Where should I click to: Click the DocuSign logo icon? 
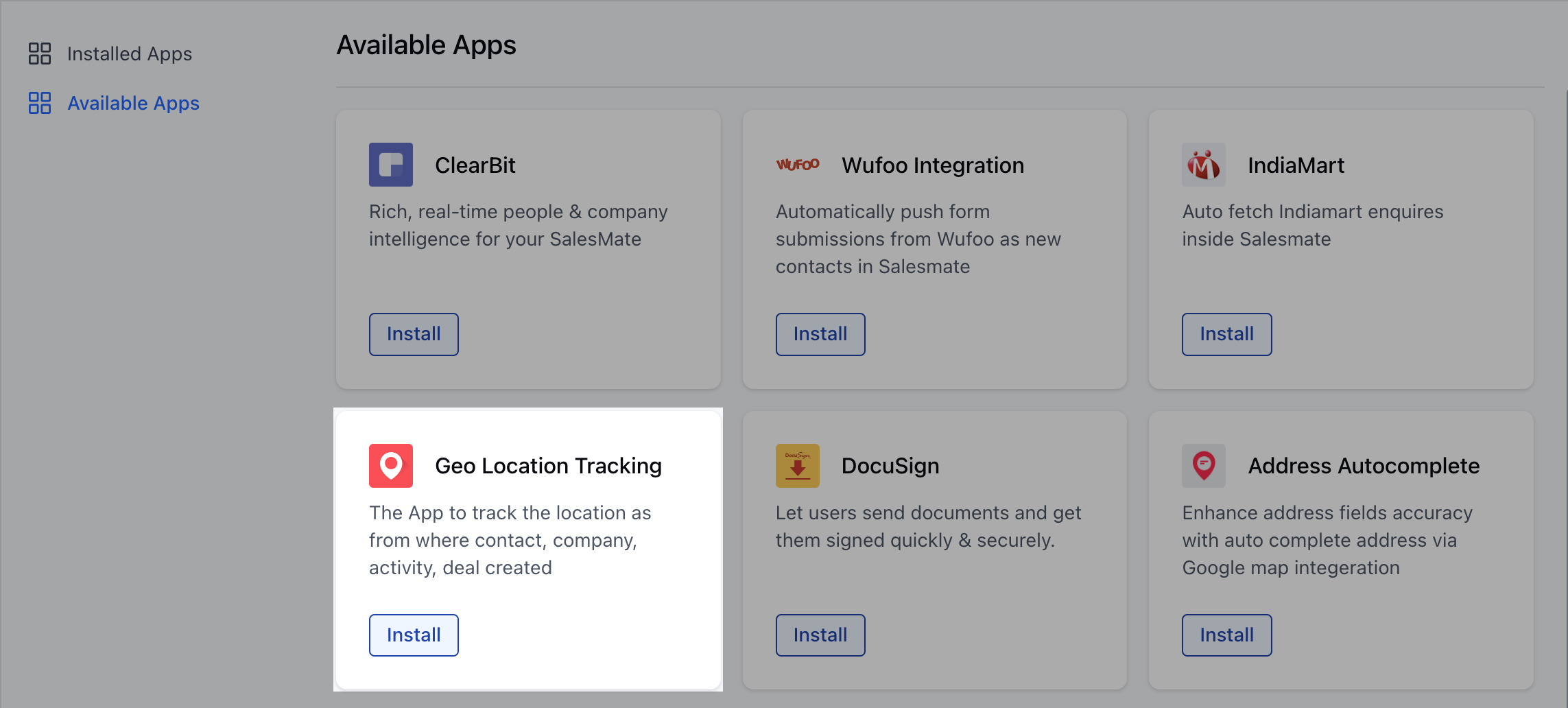click(x=798, y=466)
